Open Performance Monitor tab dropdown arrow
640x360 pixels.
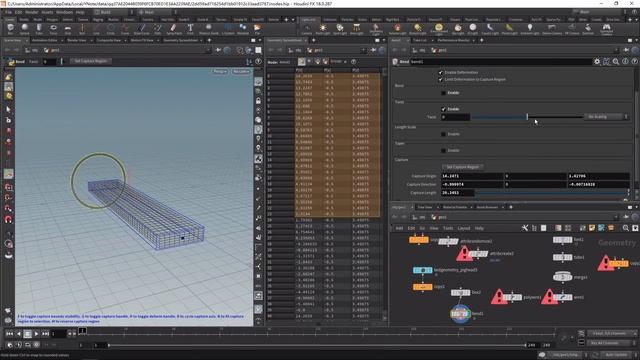tap(473, 40)
